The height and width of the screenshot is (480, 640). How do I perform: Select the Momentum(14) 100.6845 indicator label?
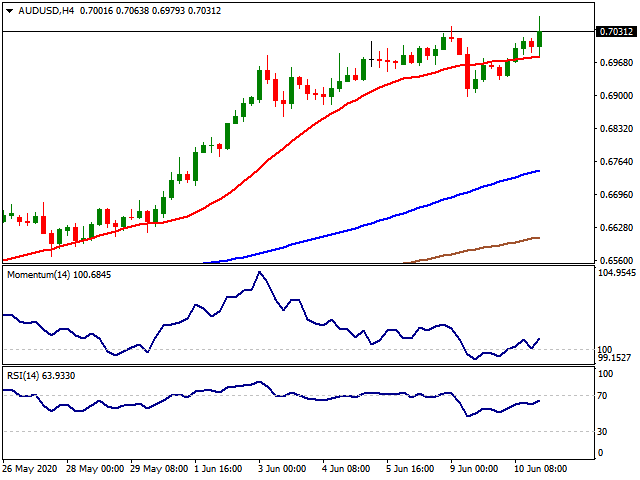(59, 275)
